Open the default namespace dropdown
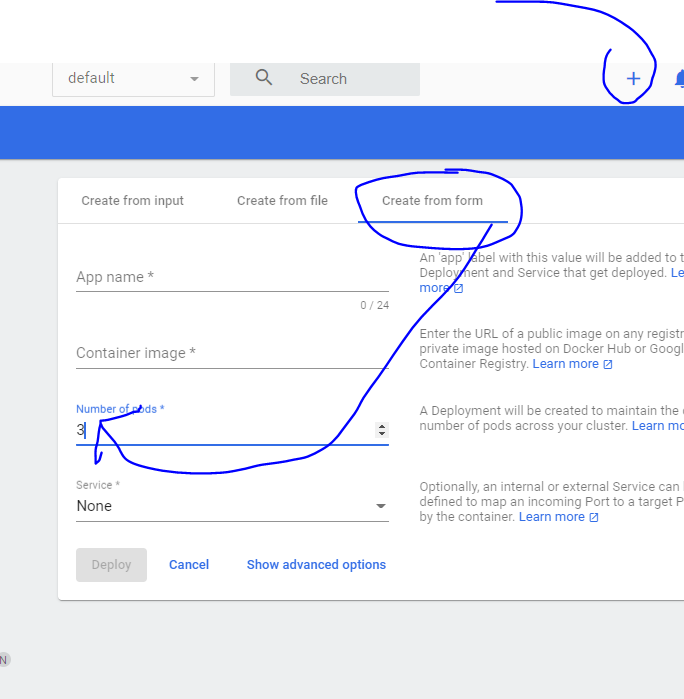Image resolution: width=684 pixels, height=699 pixels. 133,78
